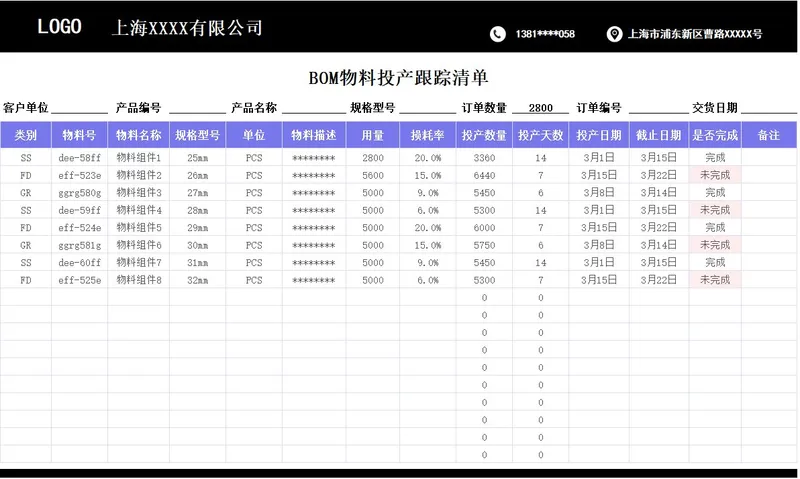Select the company name 上海XXXX有限公司

[x=187, y=28]
